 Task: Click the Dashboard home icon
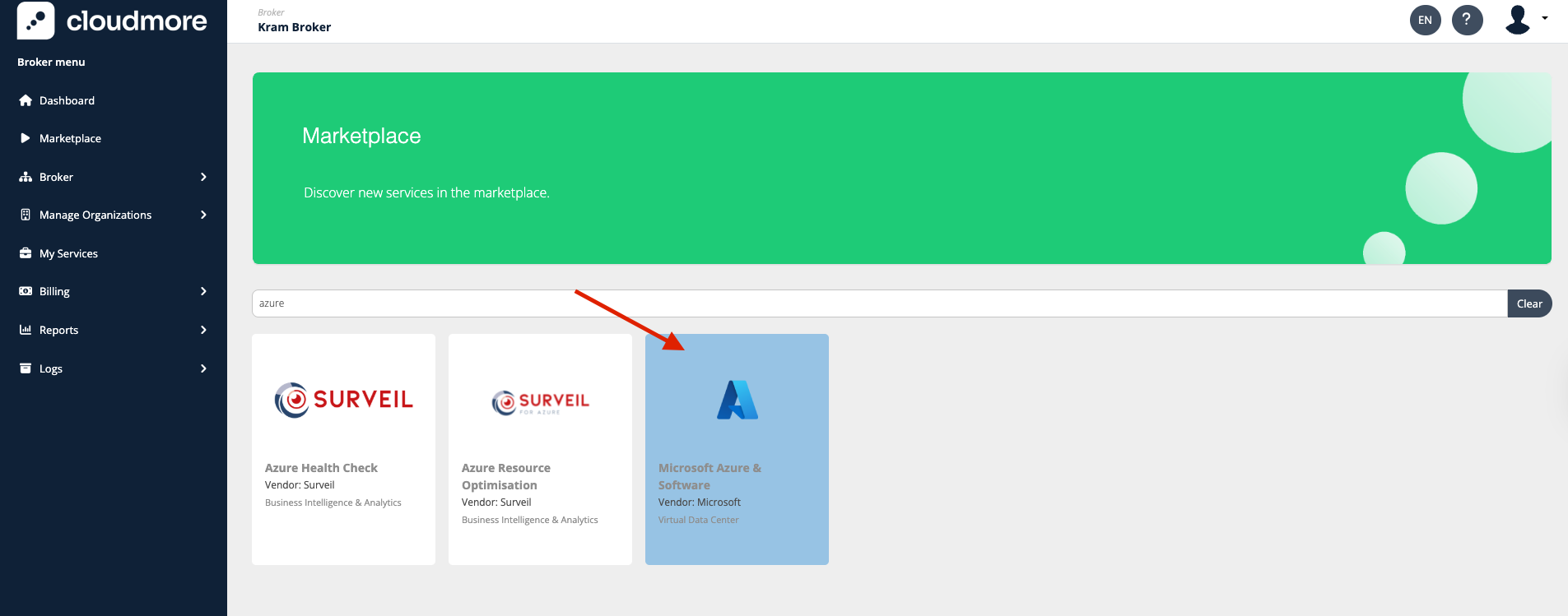click(26, 100)
